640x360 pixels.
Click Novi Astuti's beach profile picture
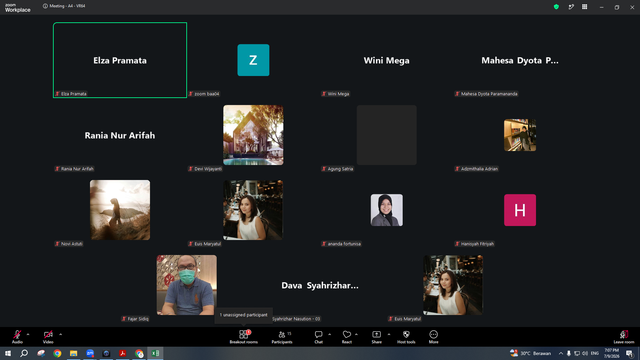pos(120,210)
